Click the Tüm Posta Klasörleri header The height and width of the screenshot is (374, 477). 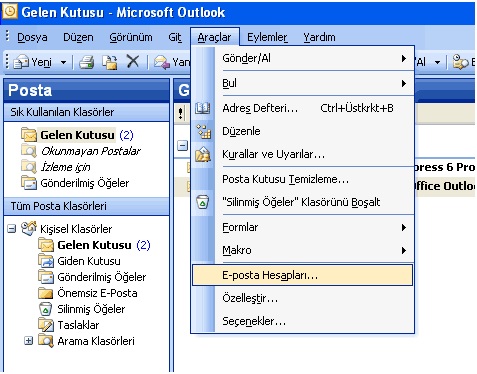[87, 206]
